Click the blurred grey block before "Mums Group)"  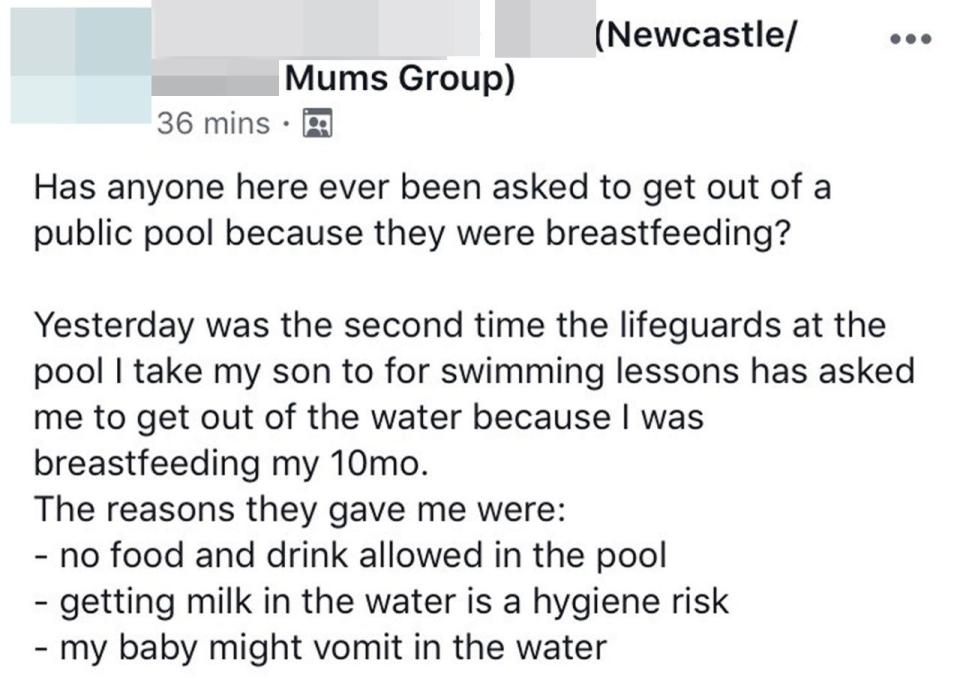216,77
